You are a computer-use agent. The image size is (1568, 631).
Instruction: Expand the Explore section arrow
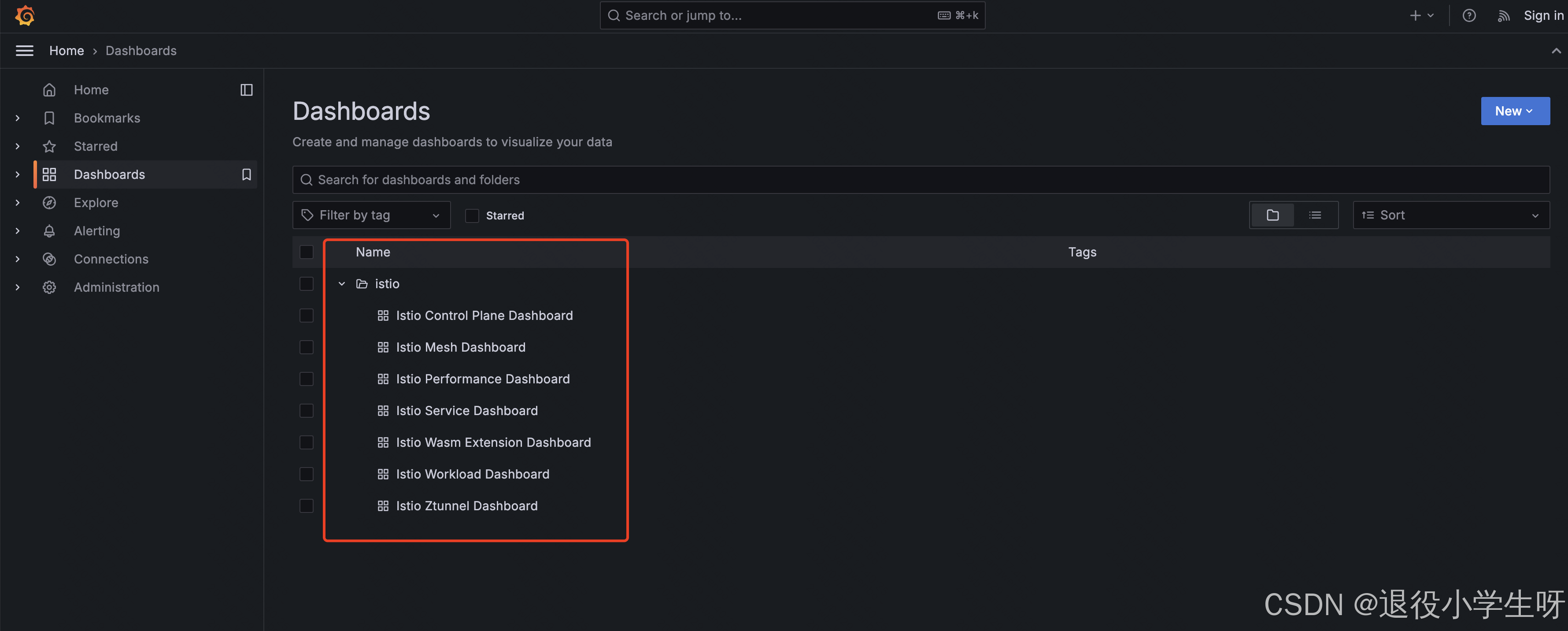(x=18, y=203)
